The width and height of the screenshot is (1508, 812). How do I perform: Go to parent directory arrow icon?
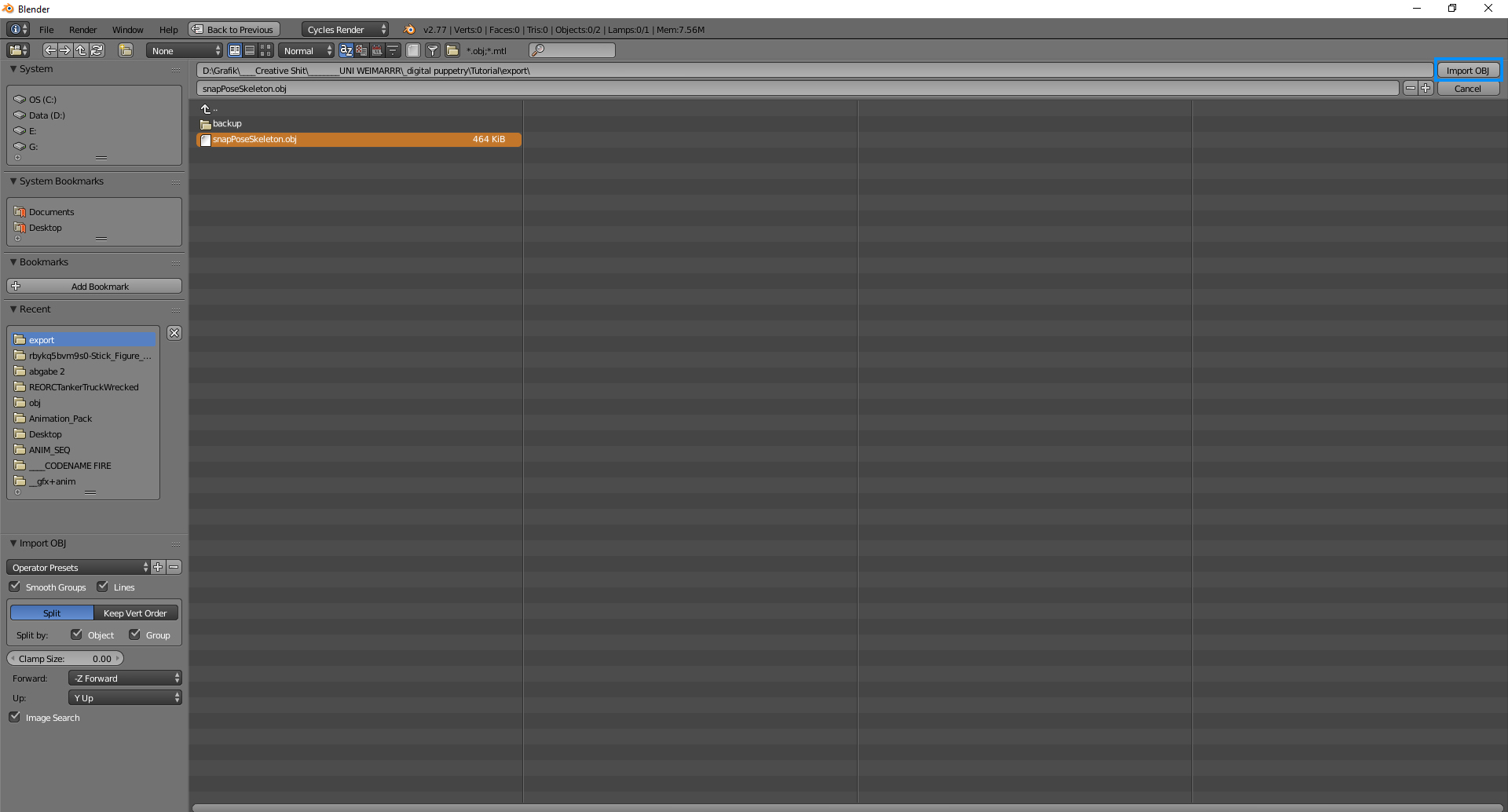click(81, 50)
